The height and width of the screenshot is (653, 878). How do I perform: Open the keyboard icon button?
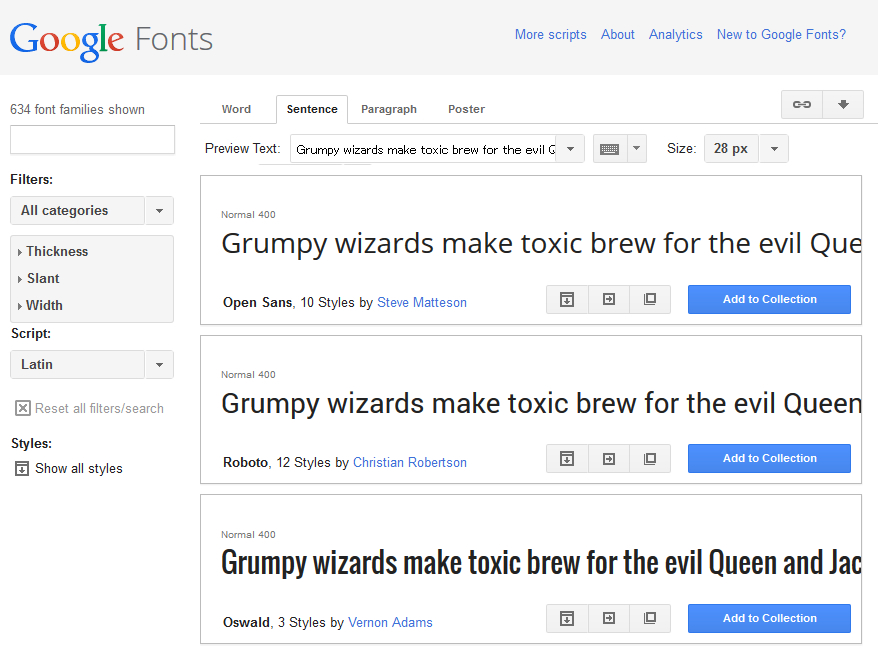click(610, 149)
